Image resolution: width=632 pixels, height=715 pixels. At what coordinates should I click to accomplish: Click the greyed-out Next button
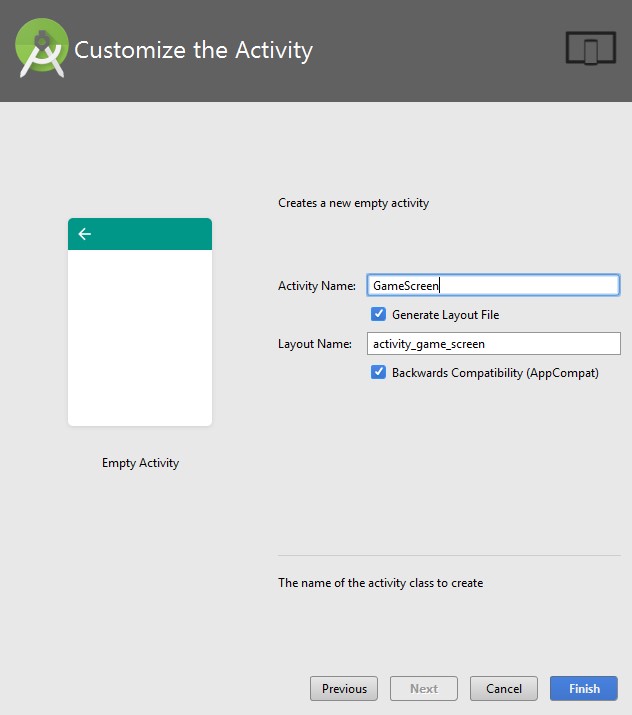click(x=424, y=688)
